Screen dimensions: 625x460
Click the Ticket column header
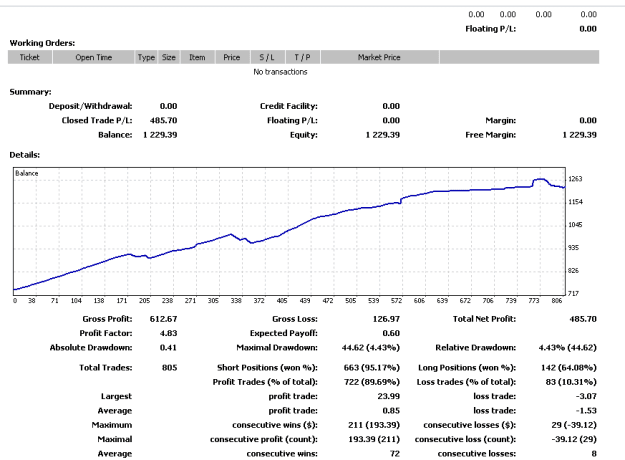click(x=30, y=57)
